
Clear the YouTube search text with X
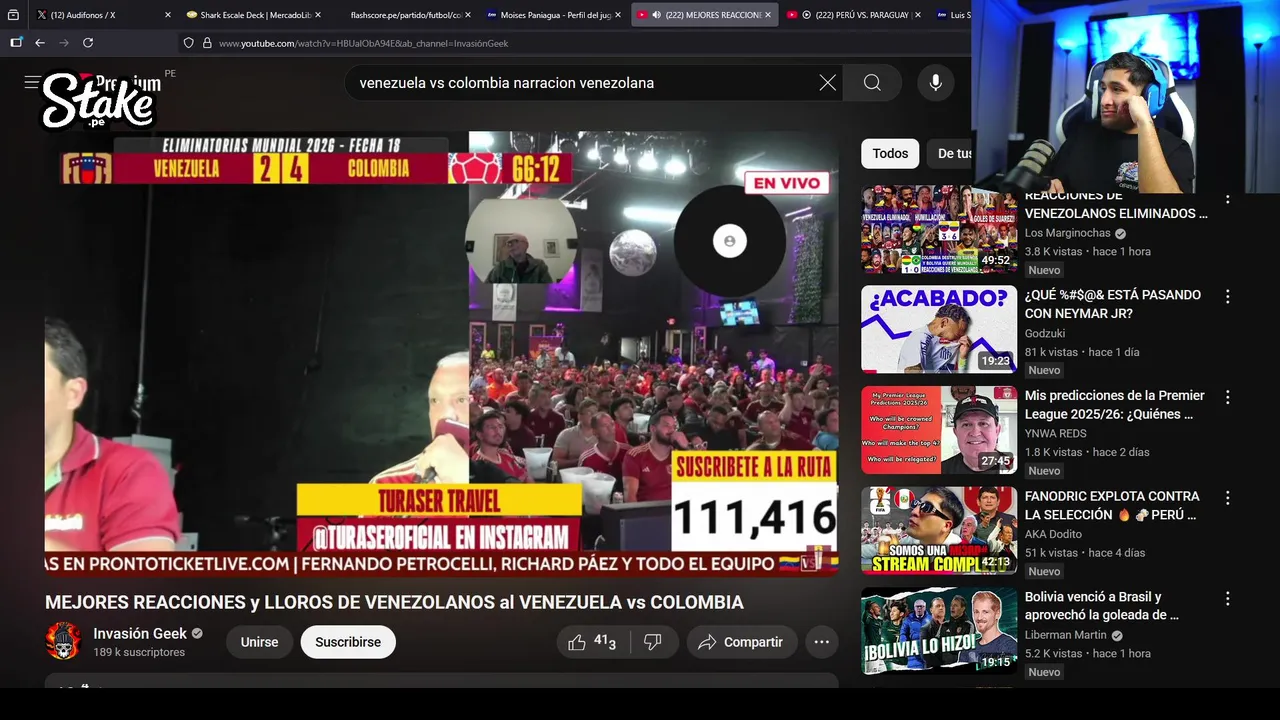(x=828, y=83)
